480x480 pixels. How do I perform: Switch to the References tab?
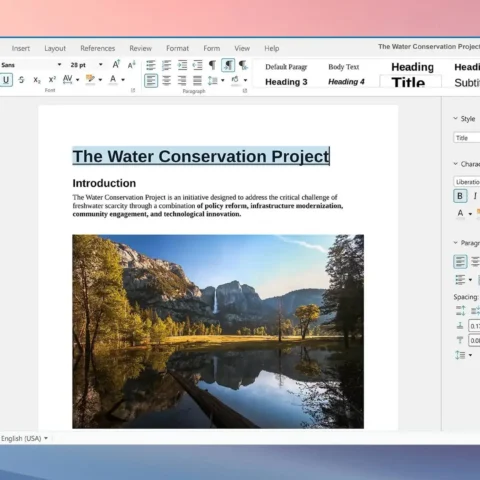pos(98,48)
